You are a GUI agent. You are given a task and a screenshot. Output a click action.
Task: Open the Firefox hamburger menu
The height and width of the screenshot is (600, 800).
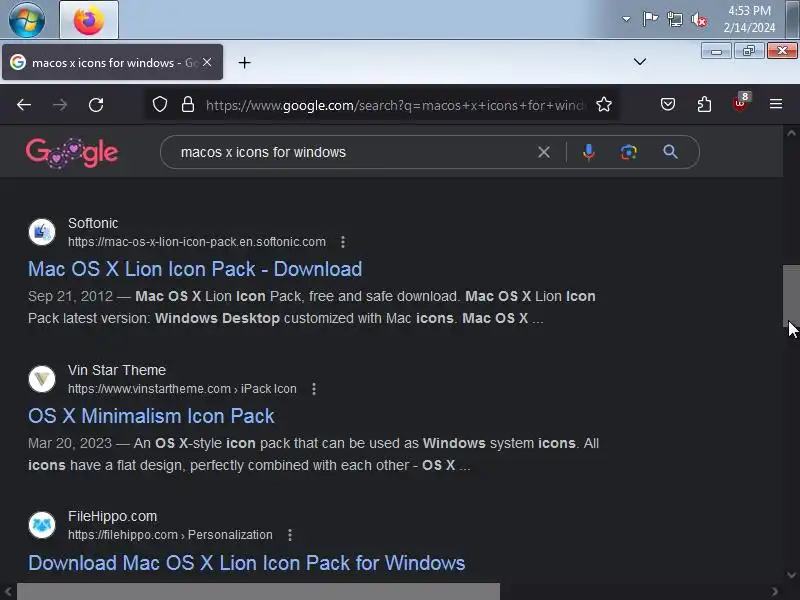(x=776, y=104)
